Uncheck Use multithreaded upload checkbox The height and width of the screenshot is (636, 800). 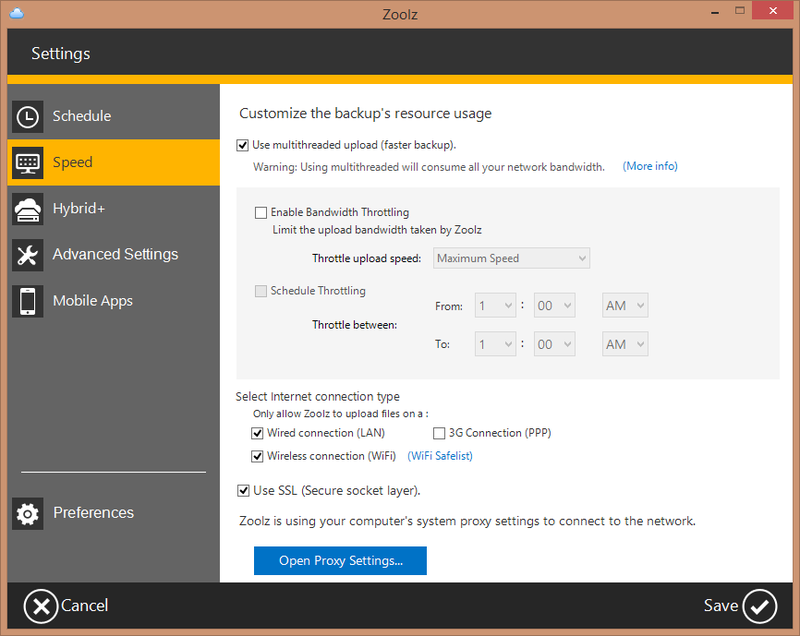tap(242, 145)
